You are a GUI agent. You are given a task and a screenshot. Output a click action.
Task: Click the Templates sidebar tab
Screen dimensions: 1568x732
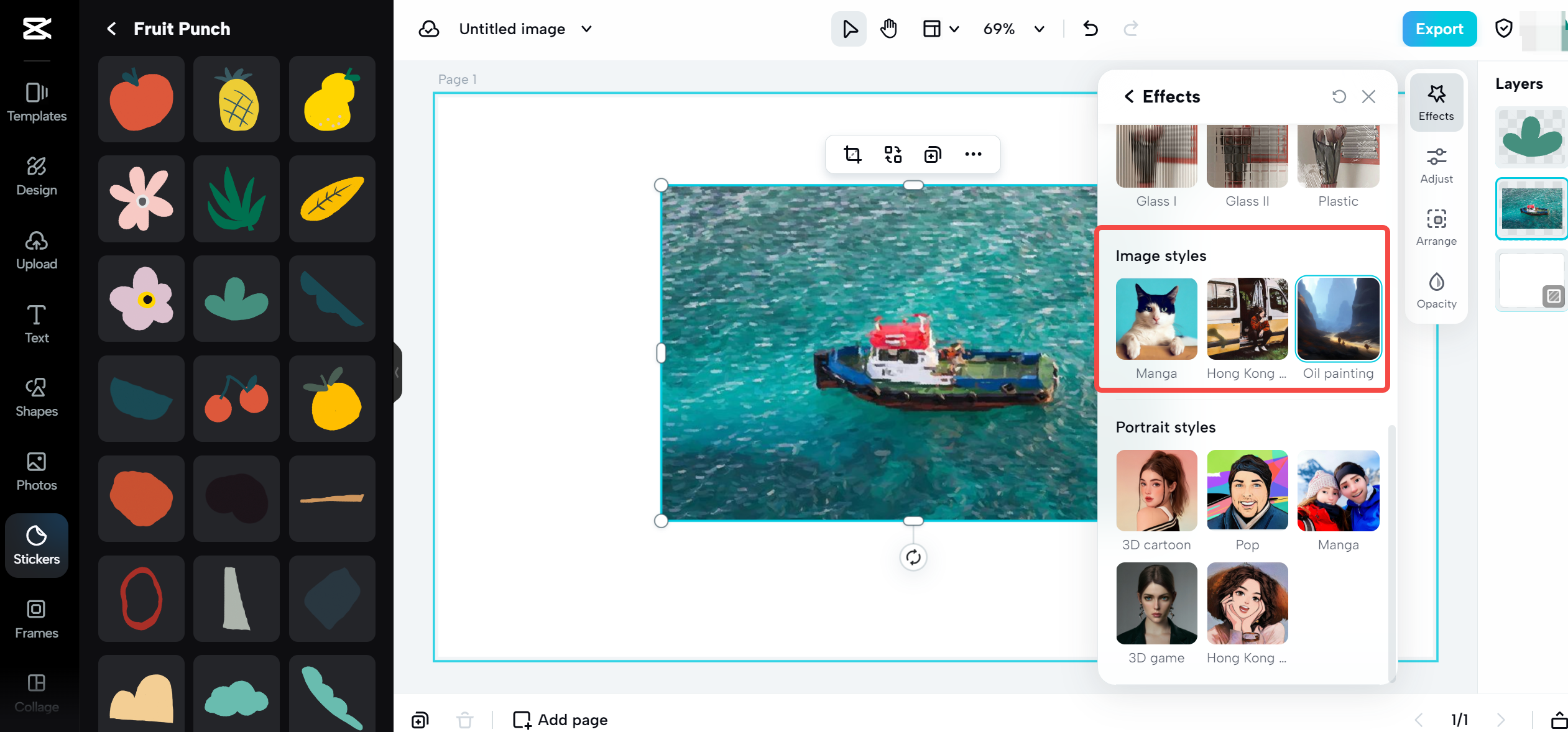click(x=37, y=101)
